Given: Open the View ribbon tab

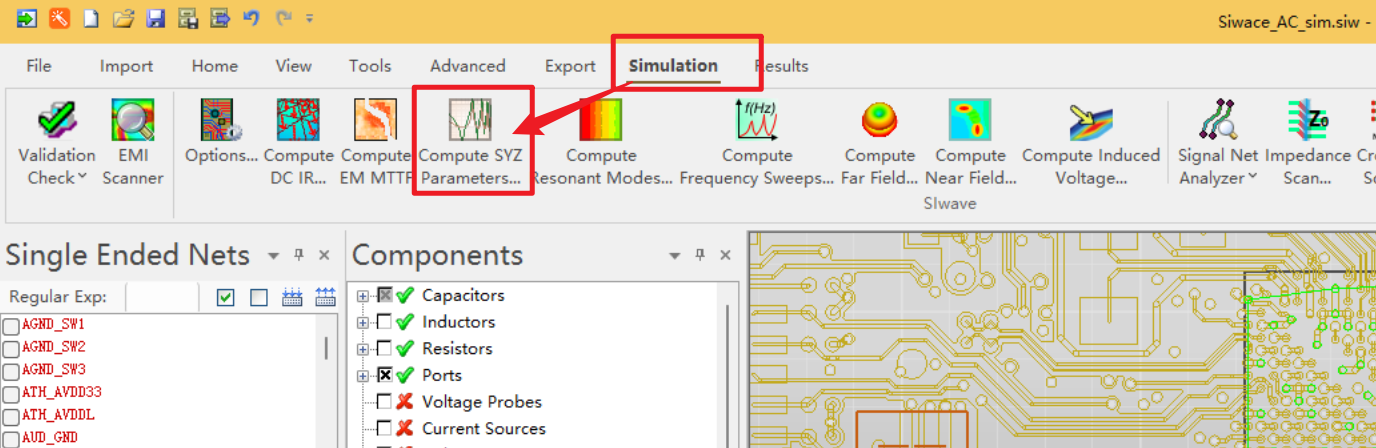Looking at the screenshot, I should [294, 66].
